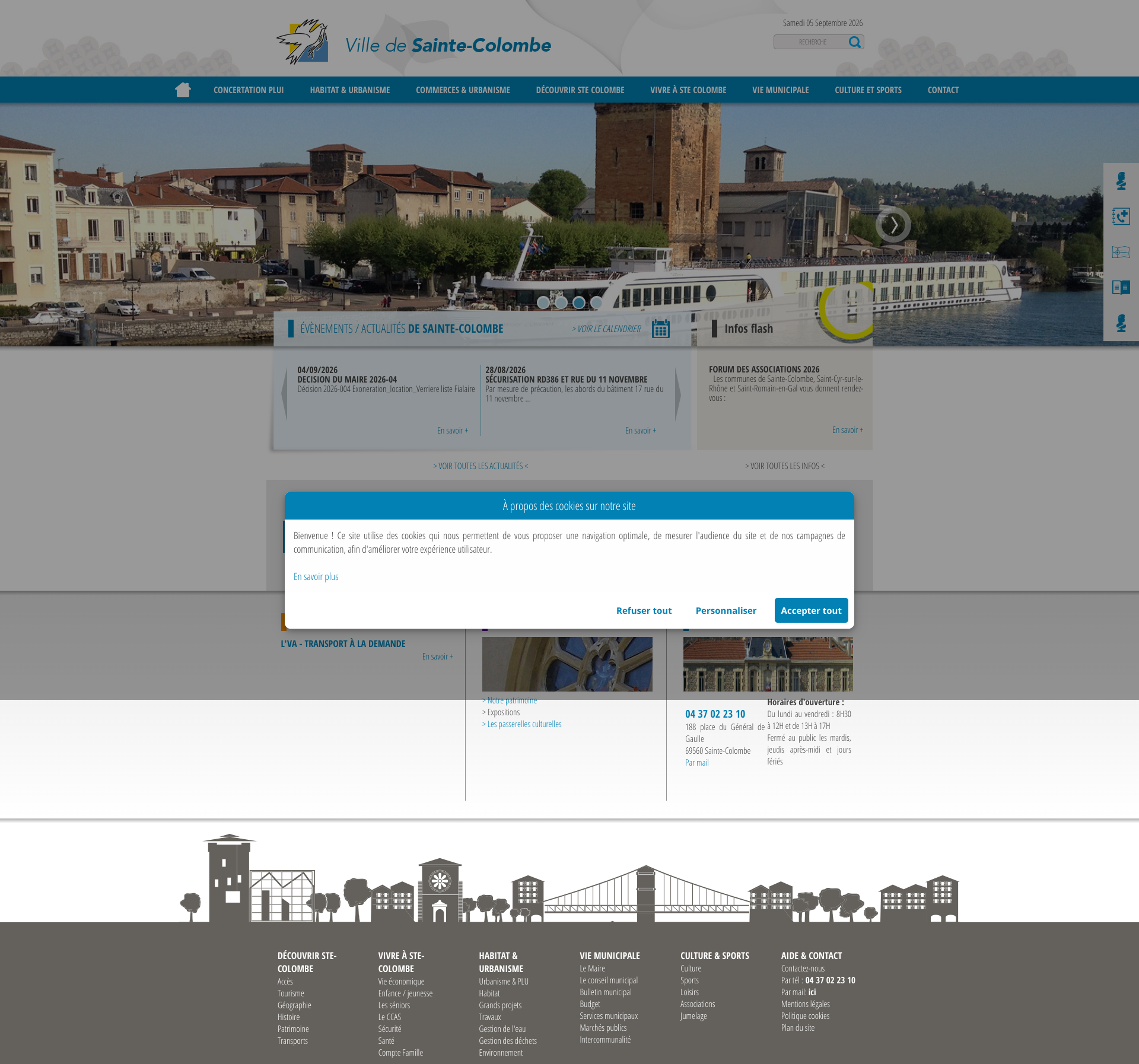Click the topmost bust statue icon in the side panel
This screenshot has height=1064, width=1139.
point(1121,181)
